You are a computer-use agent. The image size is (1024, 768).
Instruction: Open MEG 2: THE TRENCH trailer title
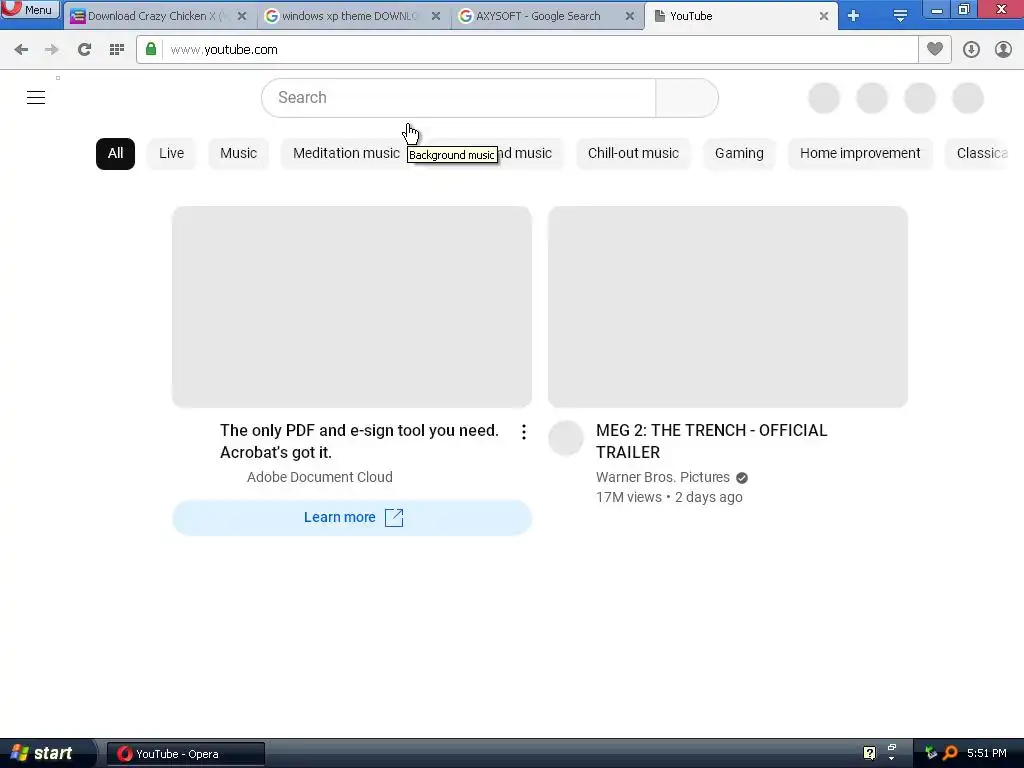pos(712,441)
